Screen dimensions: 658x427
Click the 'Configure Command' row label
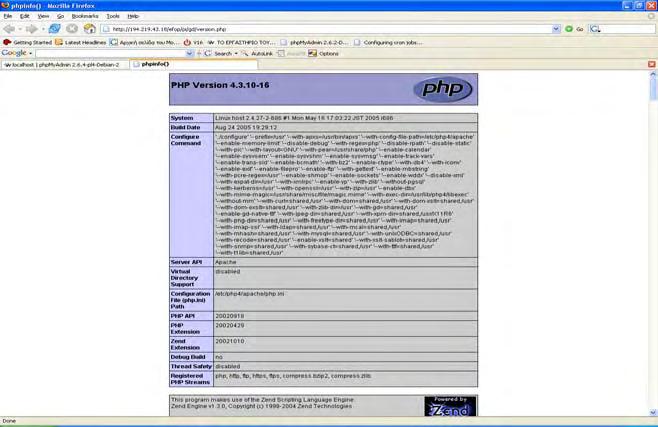pos(185,140)
